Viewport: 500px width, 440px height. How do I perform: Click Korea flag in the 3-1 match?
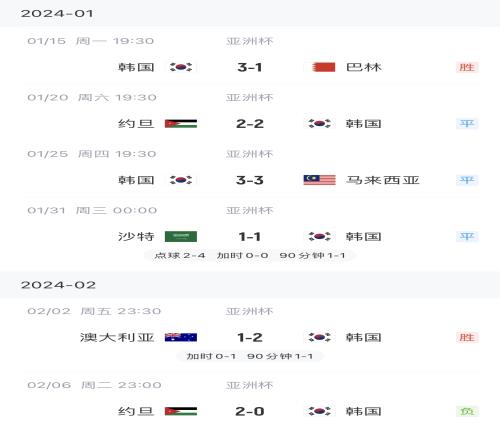[181, 67]
